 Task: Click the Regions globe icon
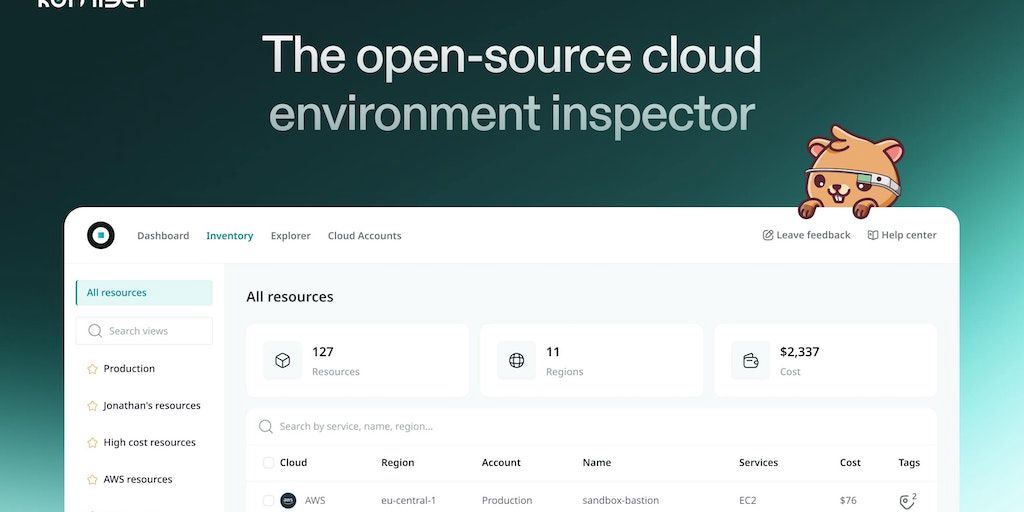pyautogui.click(x=517, y=360)
